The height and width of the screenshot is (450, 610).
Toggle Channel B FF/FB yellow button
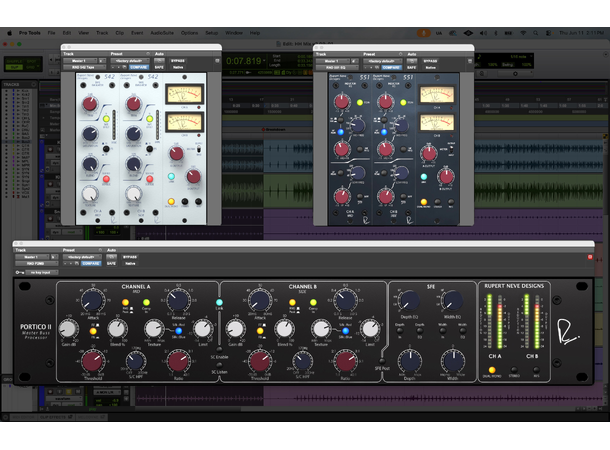tap(260, 331)
